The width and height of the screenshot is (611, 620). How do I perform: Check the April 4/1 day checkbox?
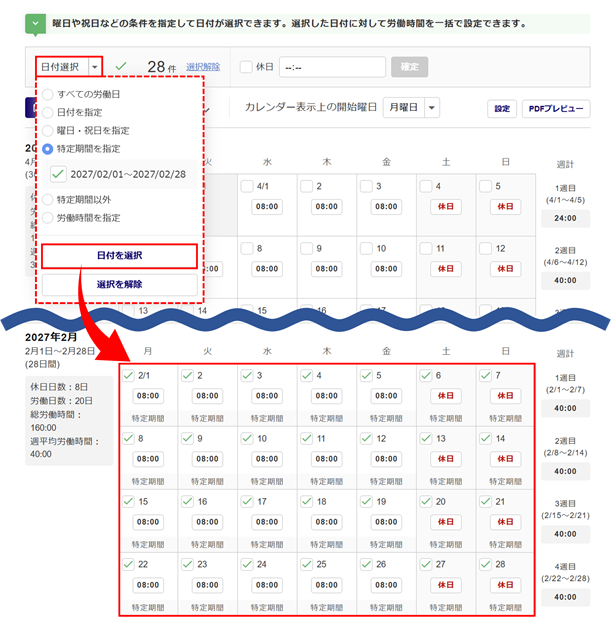[247, 186]
